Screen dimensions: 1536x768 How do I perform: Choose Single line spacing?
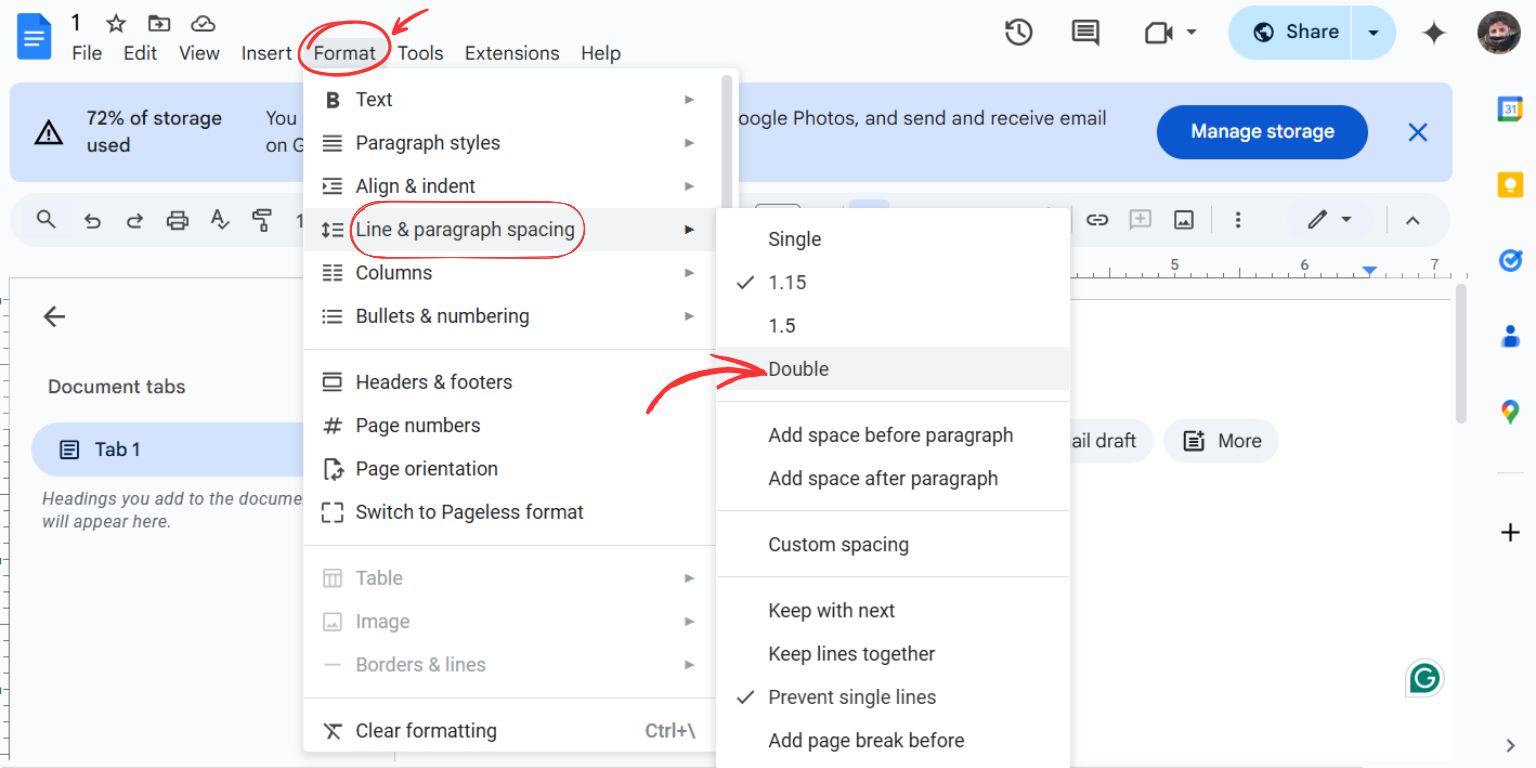892,239
